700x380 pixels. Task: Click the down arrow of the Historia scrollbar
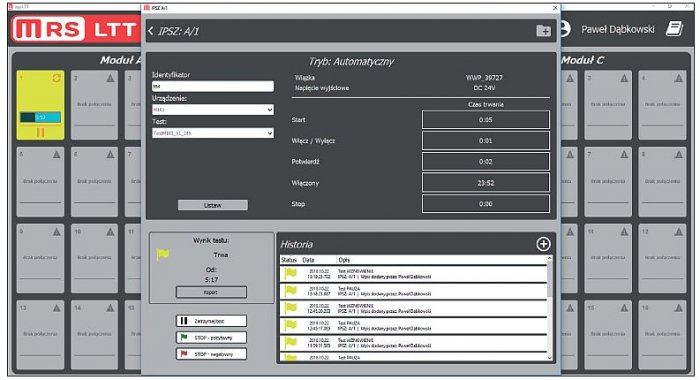(x=549, y=357)
